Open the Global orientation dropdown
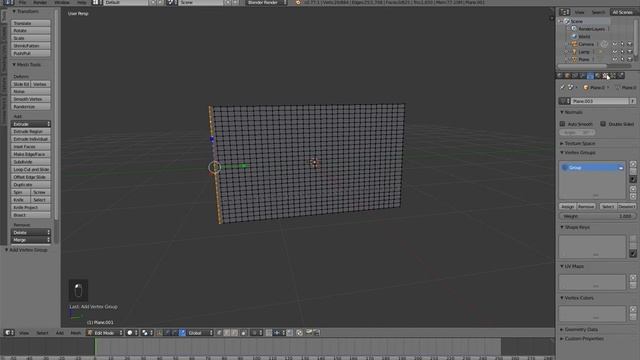Image resolution: width=640 pixels, height=360 pixels. pos(200,333)
